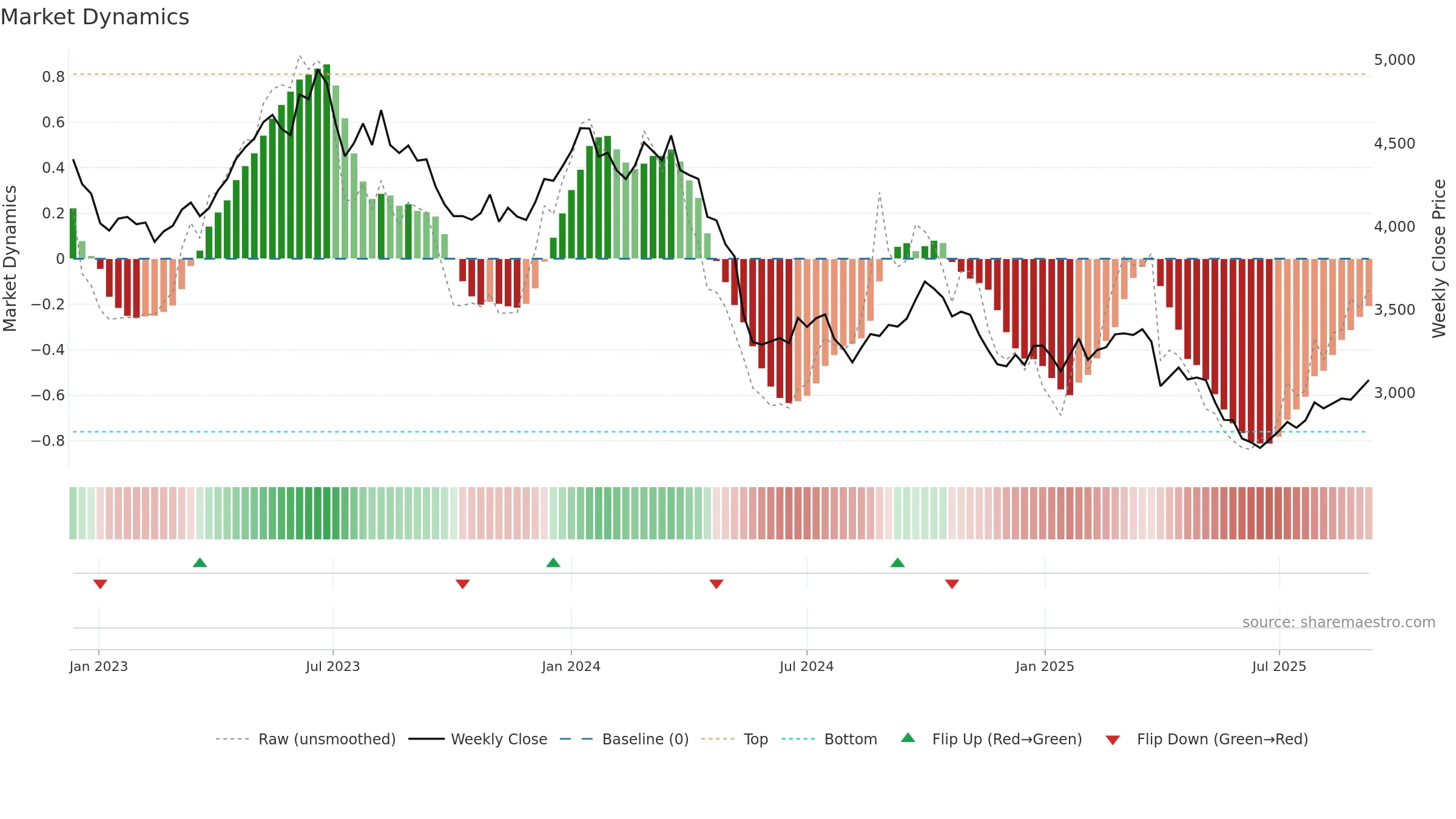Toggle Flip Up (Red→Green) legend entry
This screenshot has height=819, width=1456.
(991, 739)
